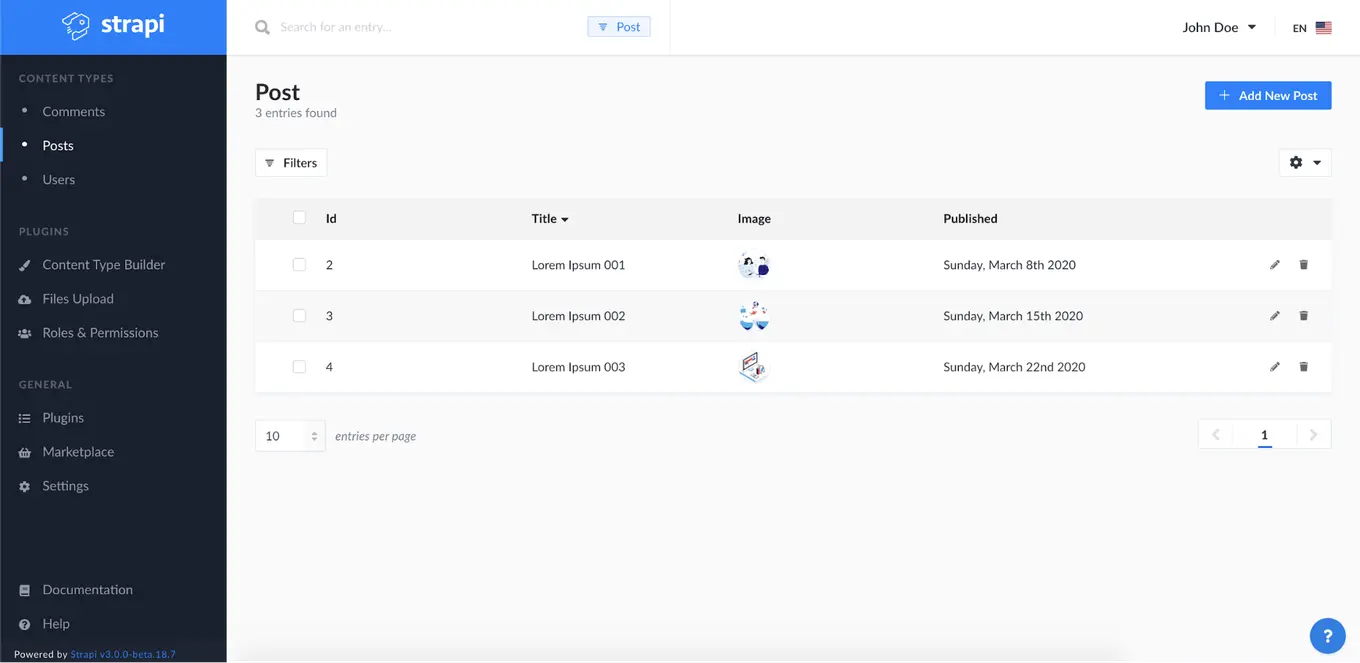Select the checkbox on row Id 4
Image resolution: width=1360 pixels, height=663 pixels.
[299, 366]
